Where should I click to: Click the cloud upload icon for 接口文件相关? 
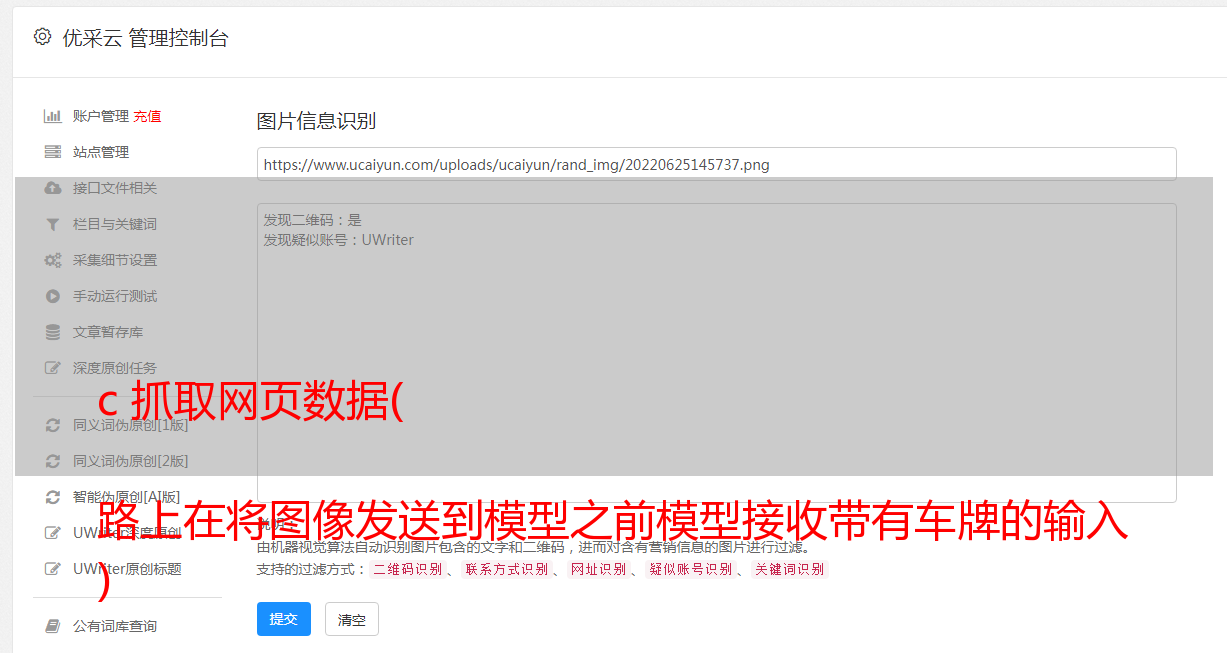[x=53, y=188]
